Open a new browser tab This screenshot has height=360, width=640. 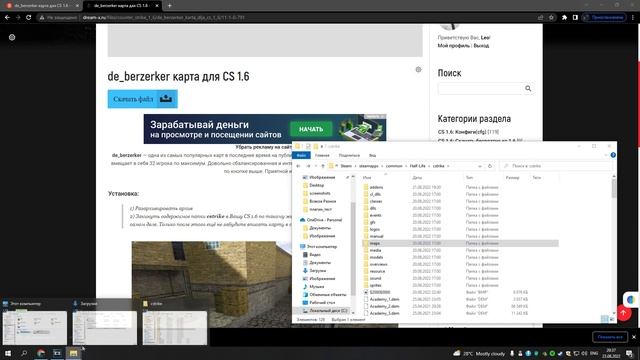click(x=169, y=6)
